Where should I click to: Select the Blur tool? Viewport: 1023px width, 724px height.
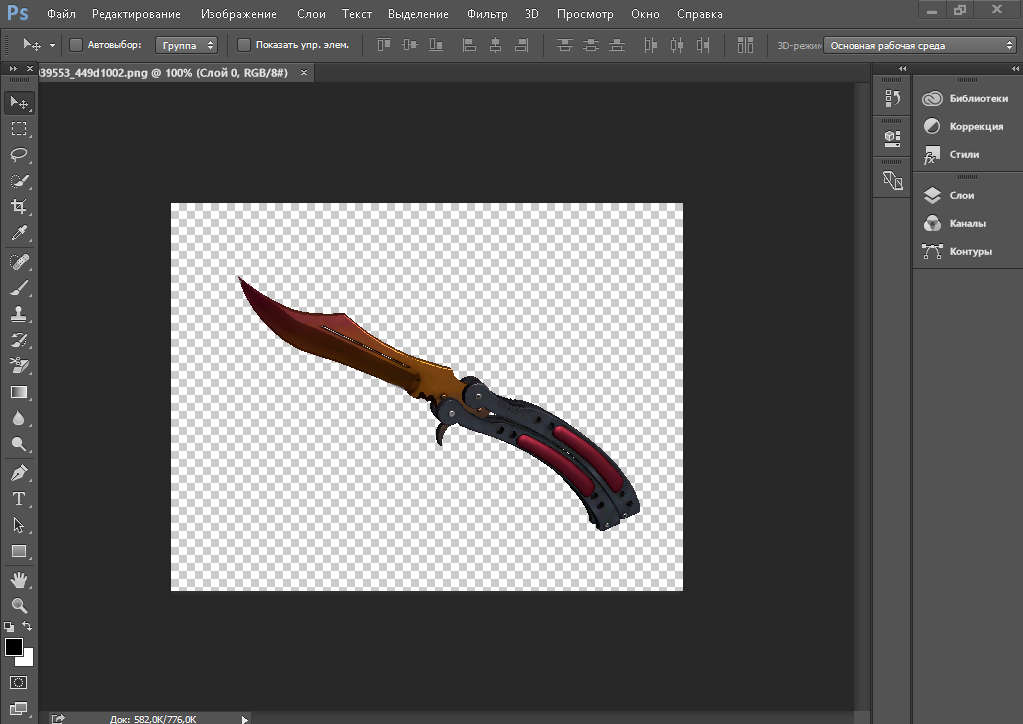click(19, 418)
